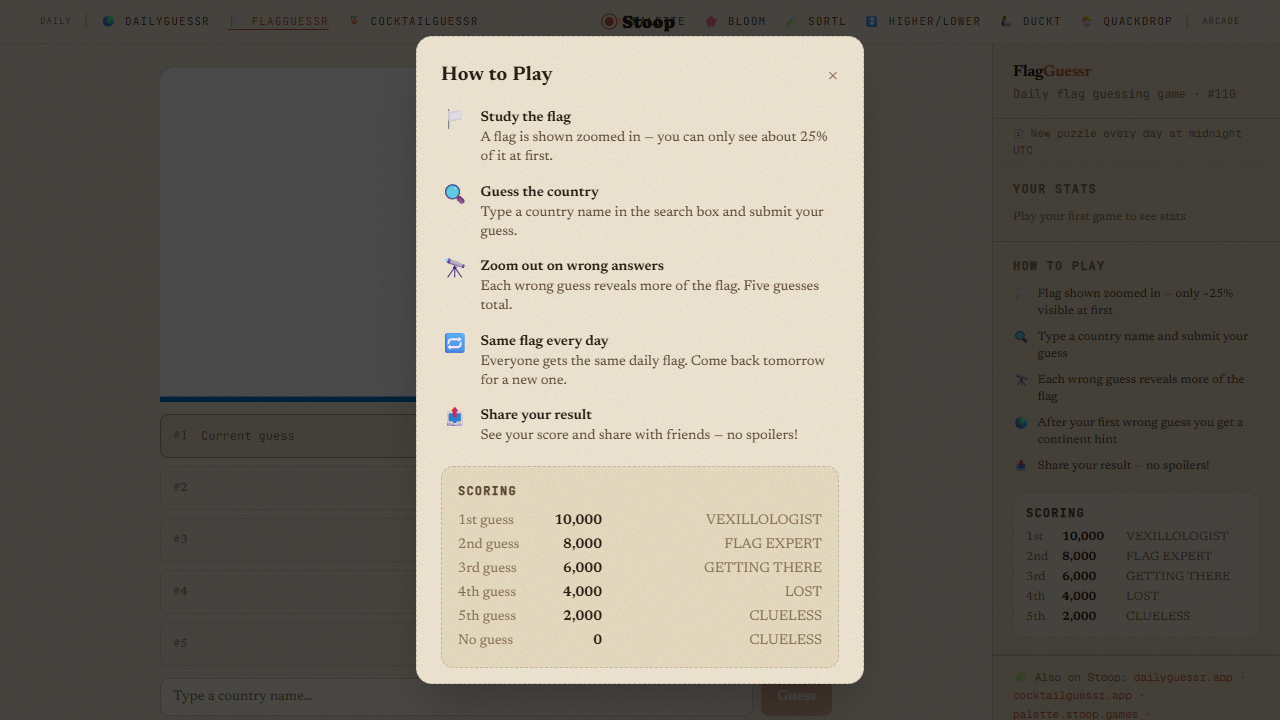Image resolution: width=1280 pixels, height=720 pixels.
Task: Click the 'Daily flag guessing game · #110' subtitle
Action: pyautogui.click(x=1125, y=94)
